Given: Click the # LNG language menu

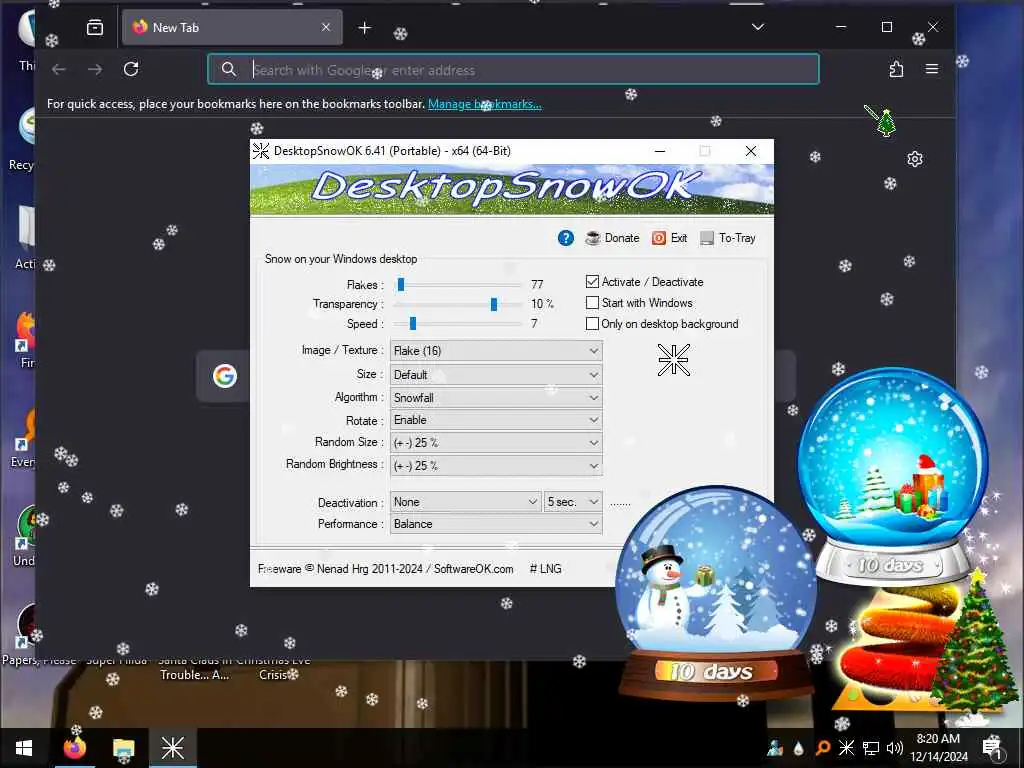Looking at the screenshot, I should click(545, 569).
